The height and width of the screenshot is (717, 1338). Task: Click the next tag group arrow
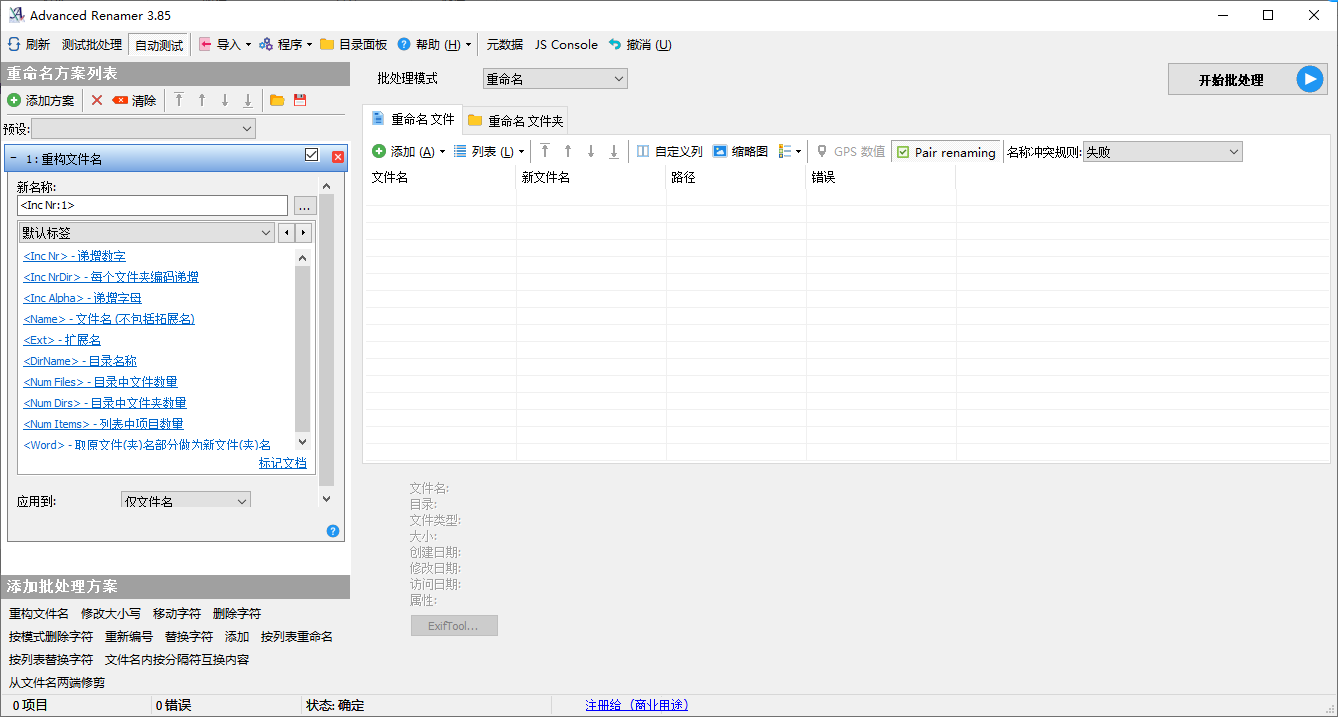click(303, 232)
